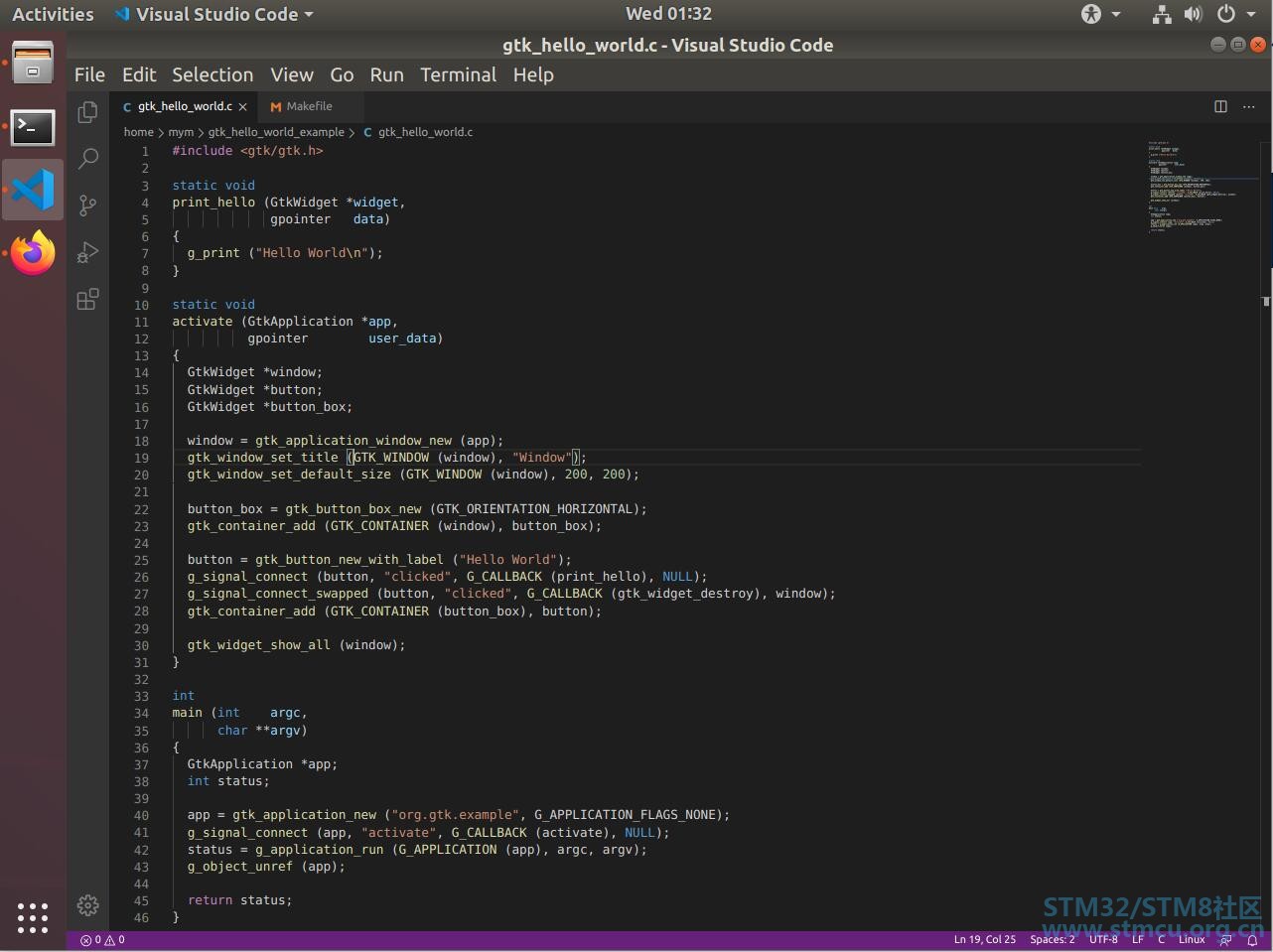
Task: Click Ln 19, Col 25 in status bar
Action: coord(985,940)
